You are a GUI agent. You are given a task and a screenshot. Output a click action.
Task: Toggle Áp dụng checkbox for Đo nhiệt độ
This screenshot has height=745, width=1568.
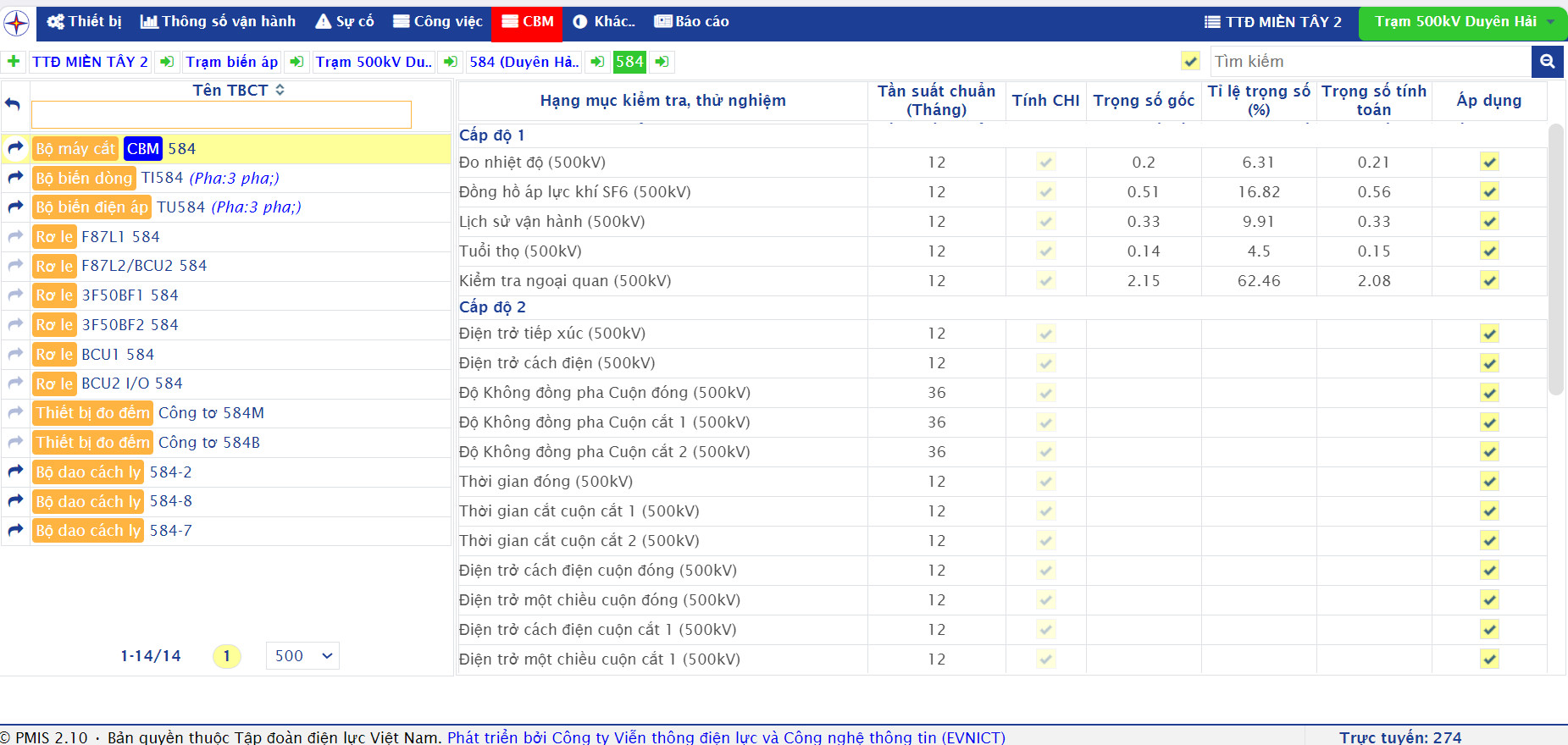[1489, 163]
